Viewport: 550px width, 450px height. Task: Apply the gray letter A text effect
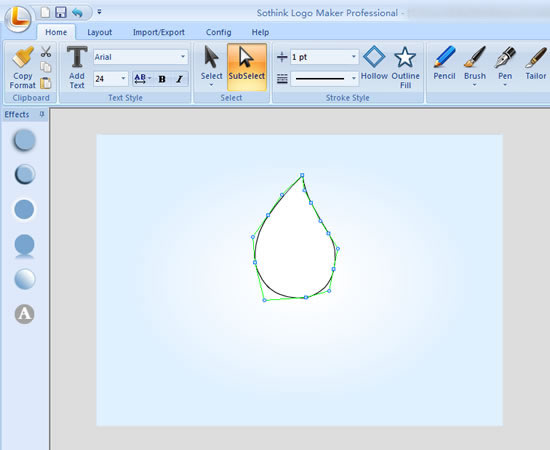pos(25,314)
